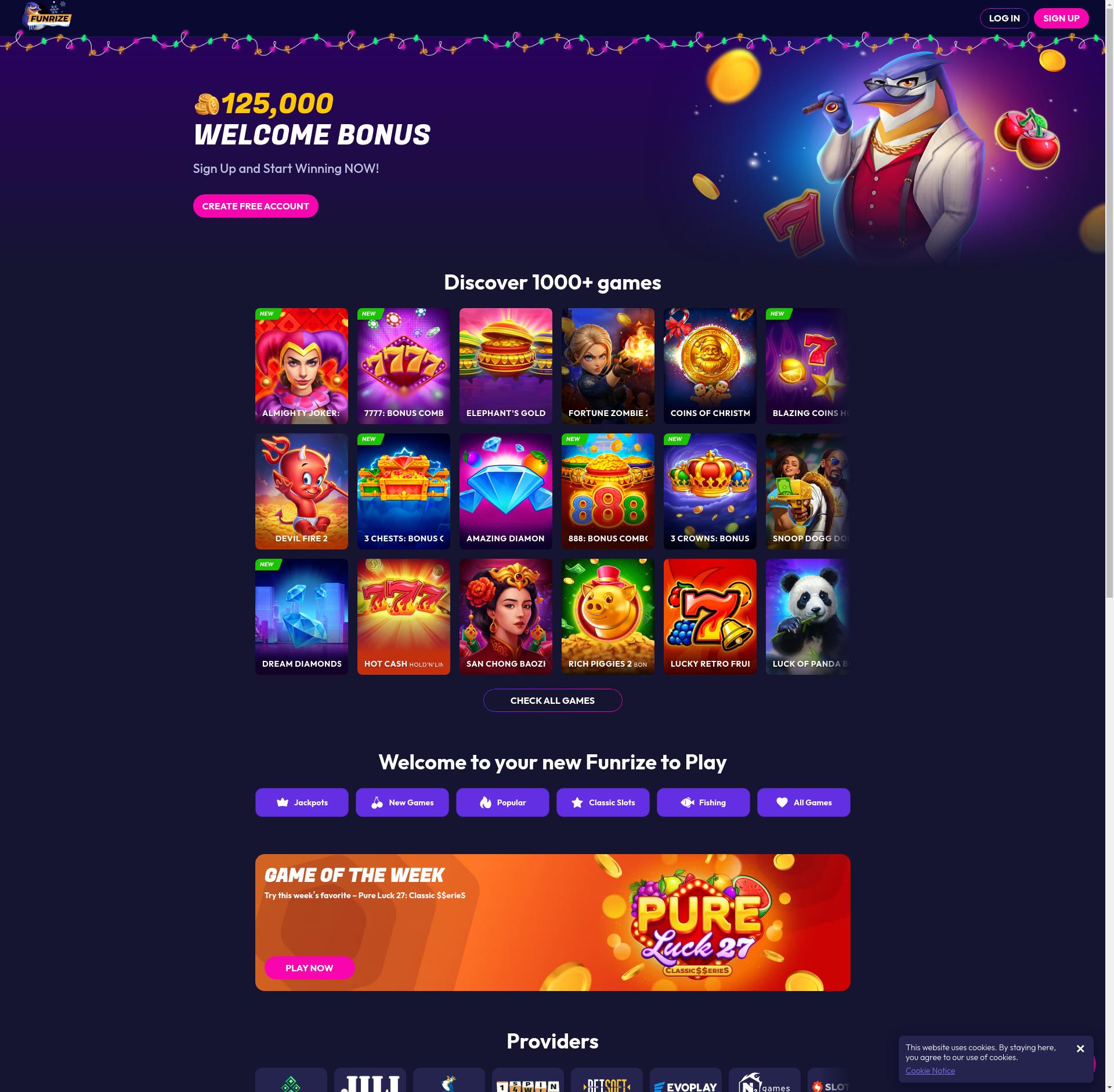The width and height of the screenshot is (1114, 1092).
Task: Open the Devil Fire 2 game thumbnail
Action: 302,491
